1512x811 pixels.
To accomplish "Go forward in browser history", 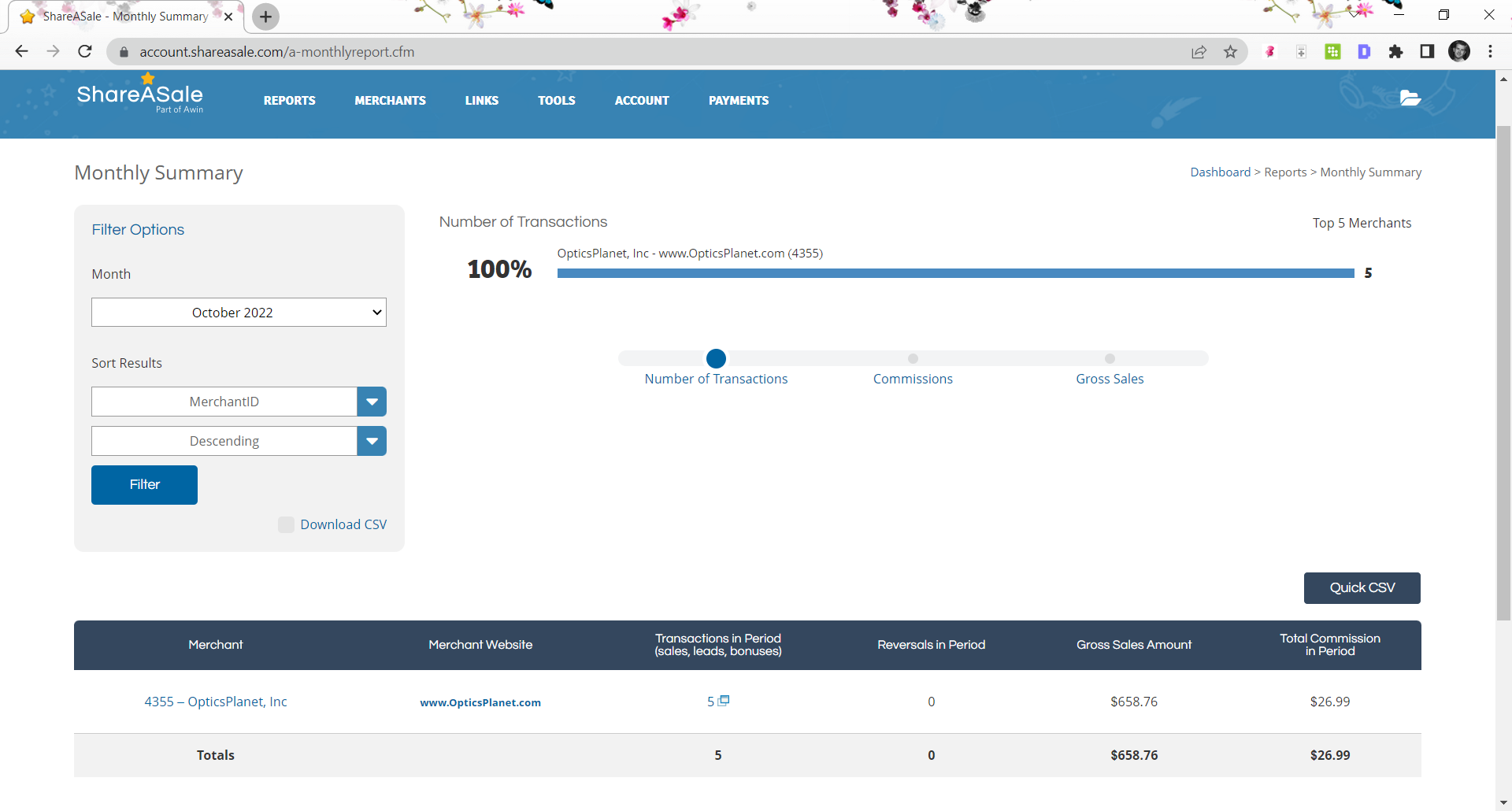I will pos(53,51).
